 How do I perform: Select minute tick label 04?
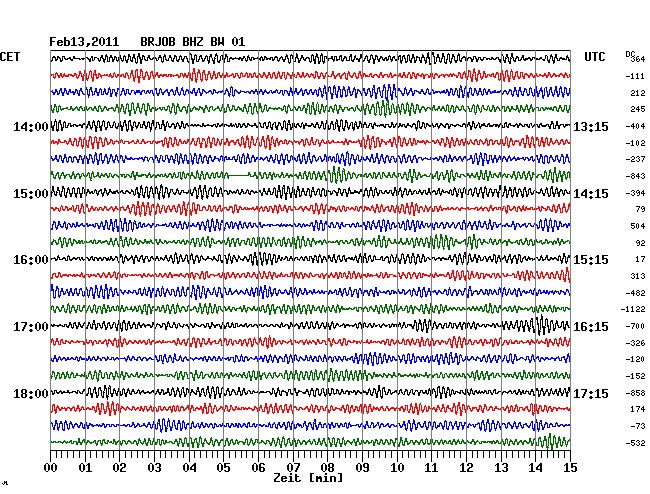189,467
